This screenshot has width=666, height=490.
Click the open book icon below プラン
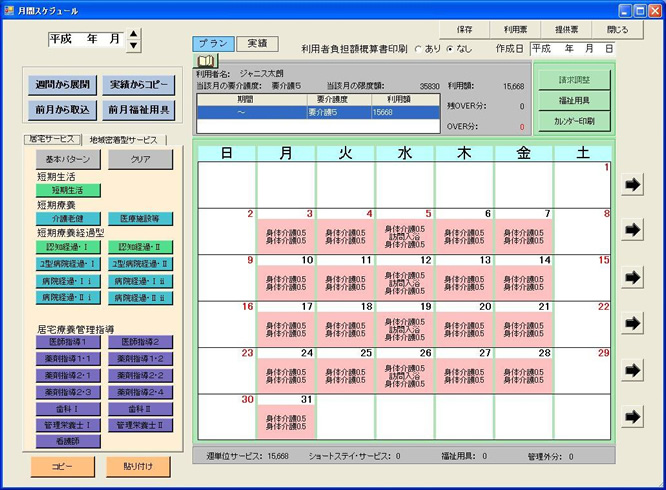coord(207,62)
